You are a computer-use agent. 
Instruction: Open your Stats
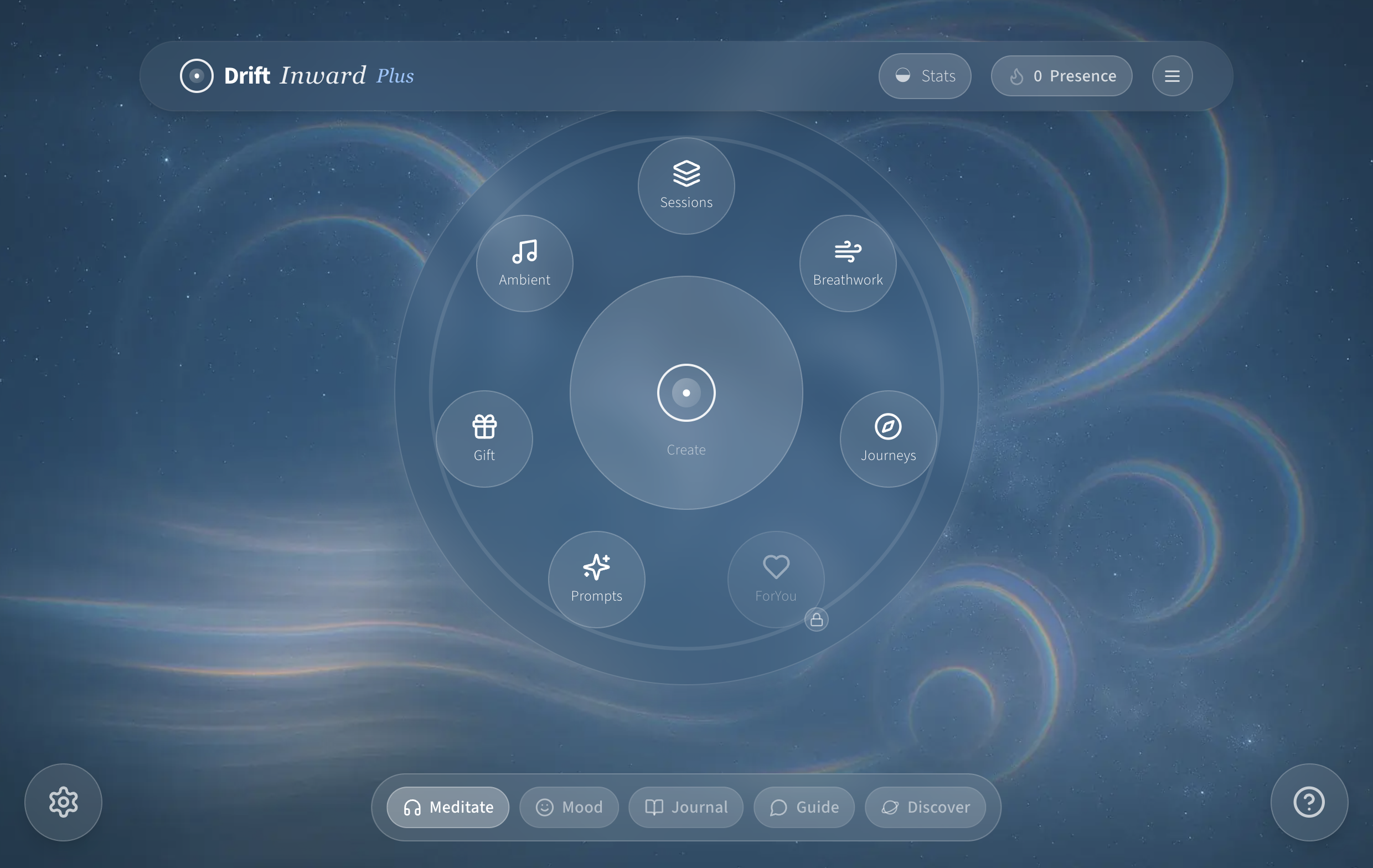[924, 75]
